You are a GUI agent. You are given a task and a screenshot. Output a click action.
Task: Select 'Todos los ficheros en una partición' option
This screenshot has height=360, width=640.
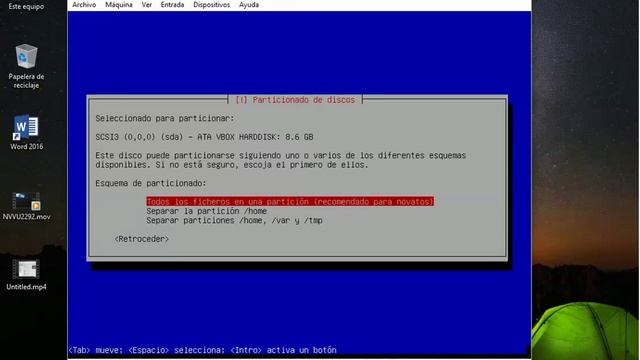pos(290,202)
